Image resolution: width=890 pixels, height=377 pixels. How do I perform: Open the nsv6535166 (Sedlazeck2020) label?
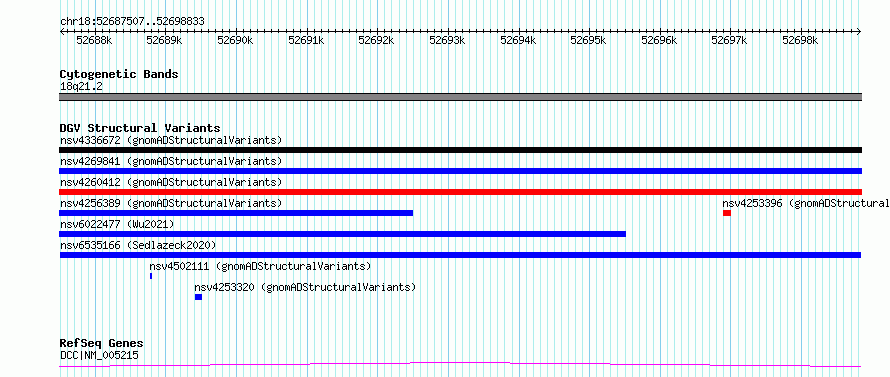coord(138,245)
